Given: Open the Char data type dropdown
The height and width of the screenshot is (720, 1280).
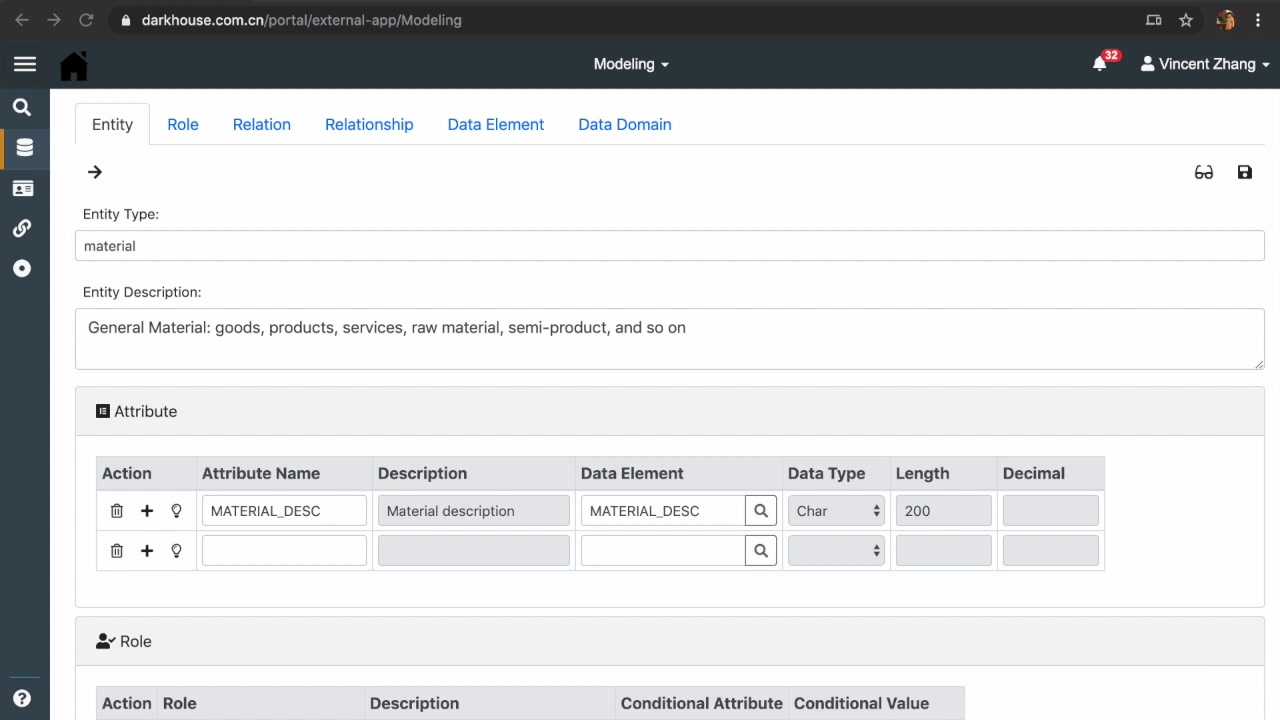Looking at the screenshot, I should (x=837, y=511).
